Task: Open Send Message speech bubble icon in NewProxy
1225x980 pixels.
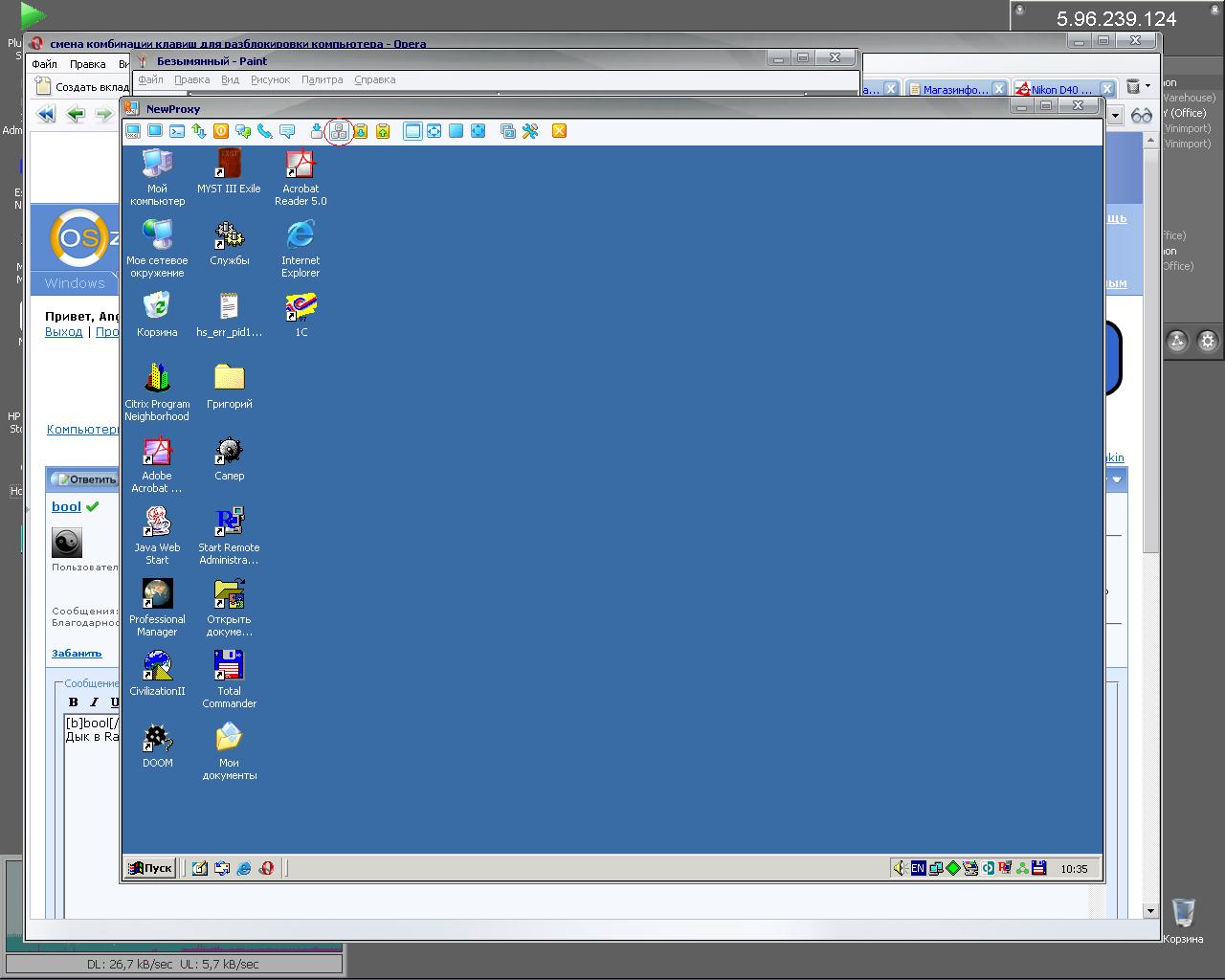Action: [287, 131]
